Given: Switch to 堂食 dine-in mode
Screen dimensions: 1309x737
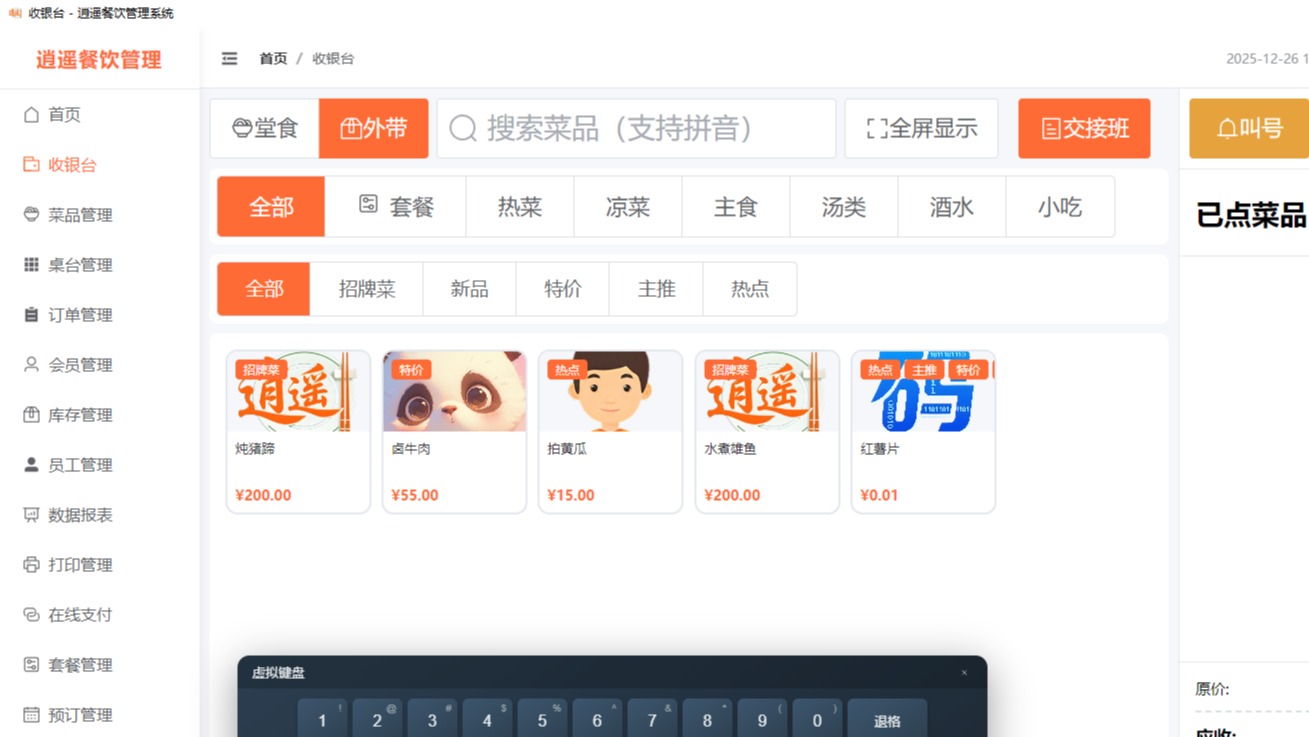Looking at the screenshot, I should click(x=265, y=128).
